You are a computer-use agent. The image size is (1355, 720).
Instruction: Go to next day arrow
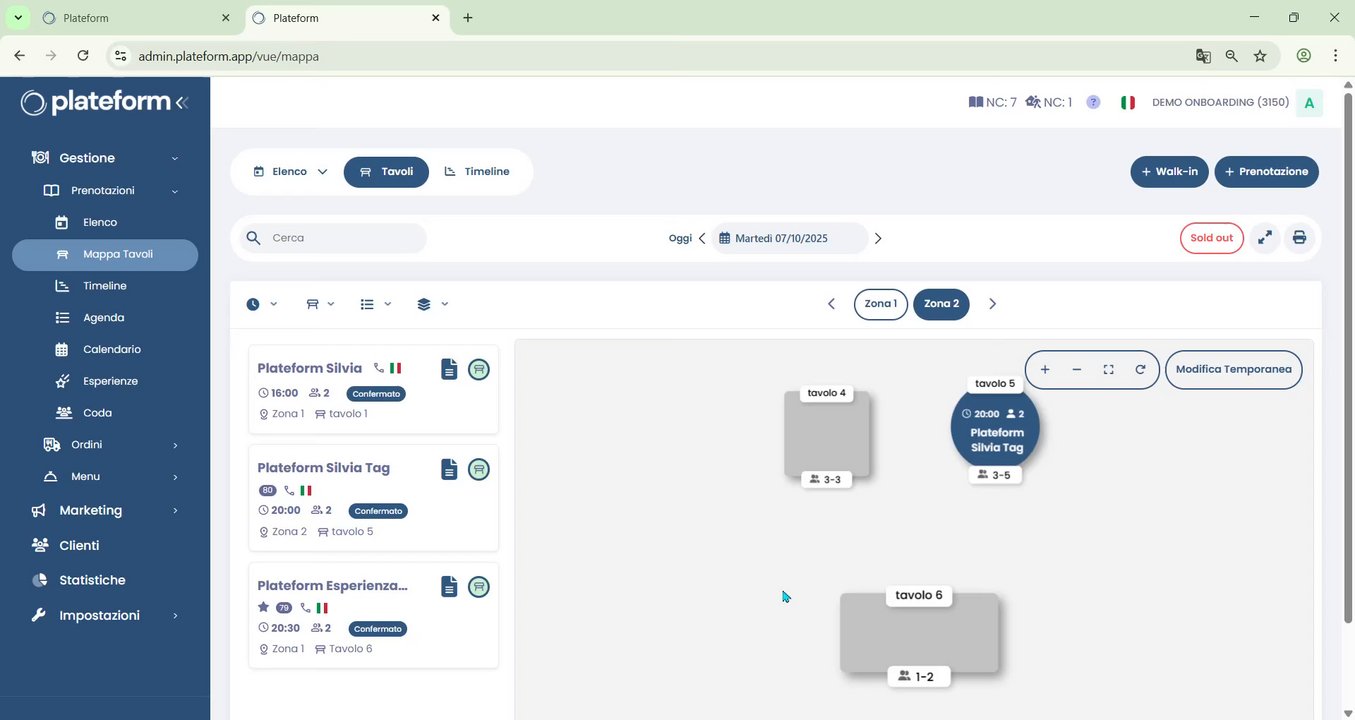coord(878,238)
